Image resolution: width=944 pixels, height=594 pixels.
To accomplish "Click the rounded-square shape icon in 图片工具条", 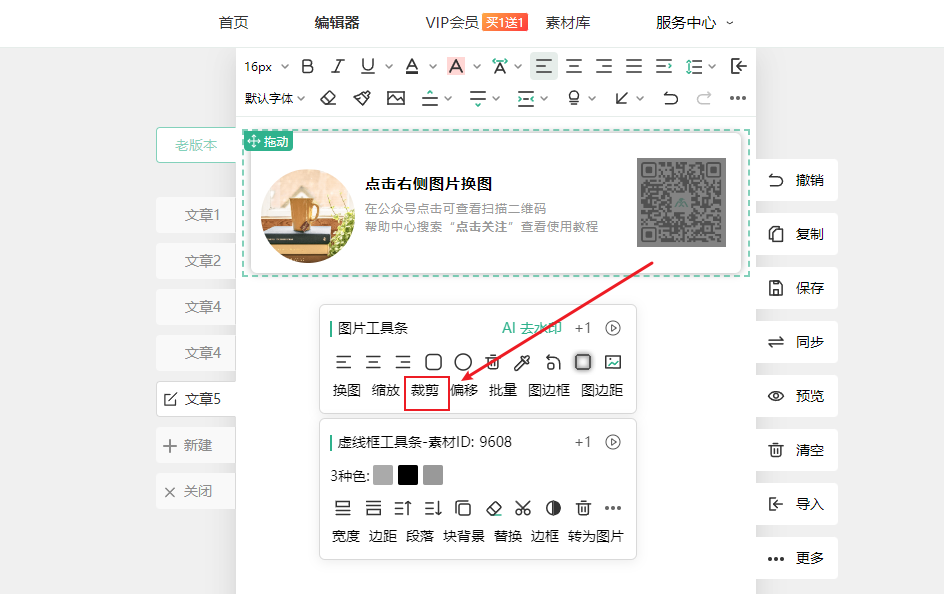I will 433,362.
